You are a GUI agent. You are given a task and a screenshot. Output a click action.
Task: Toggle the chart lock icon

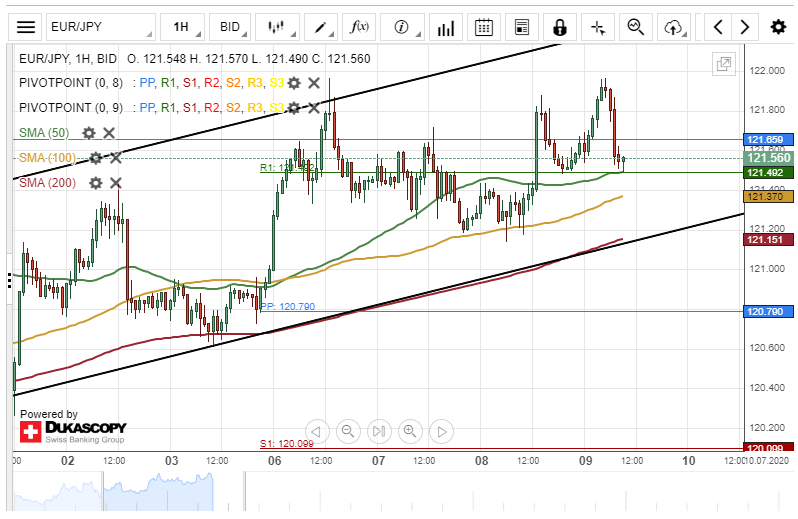pyautogui.click(x=560, y=27)
